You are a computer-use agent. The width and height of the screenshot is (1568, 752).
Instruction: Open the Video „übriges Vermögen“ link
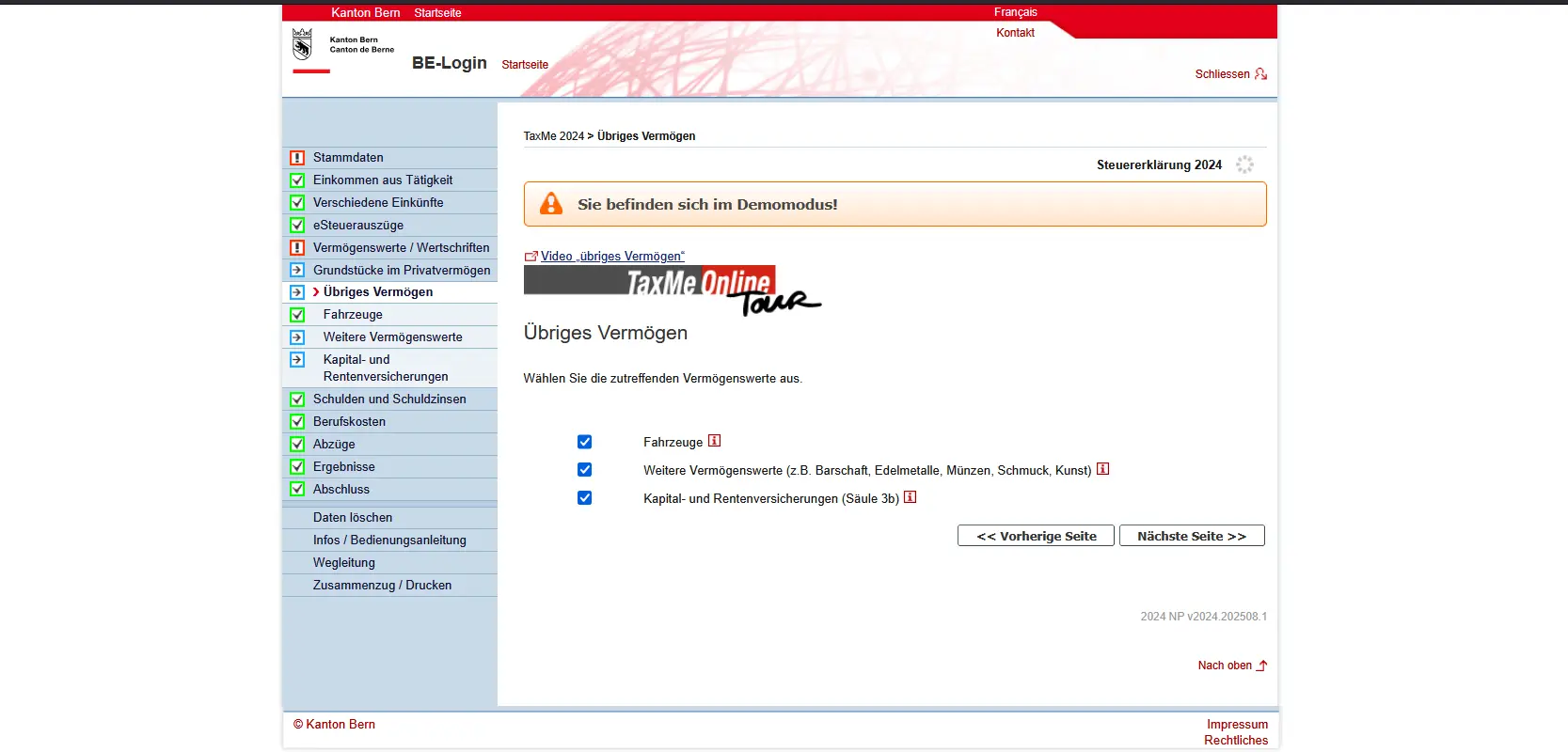(x=611, y=257)
